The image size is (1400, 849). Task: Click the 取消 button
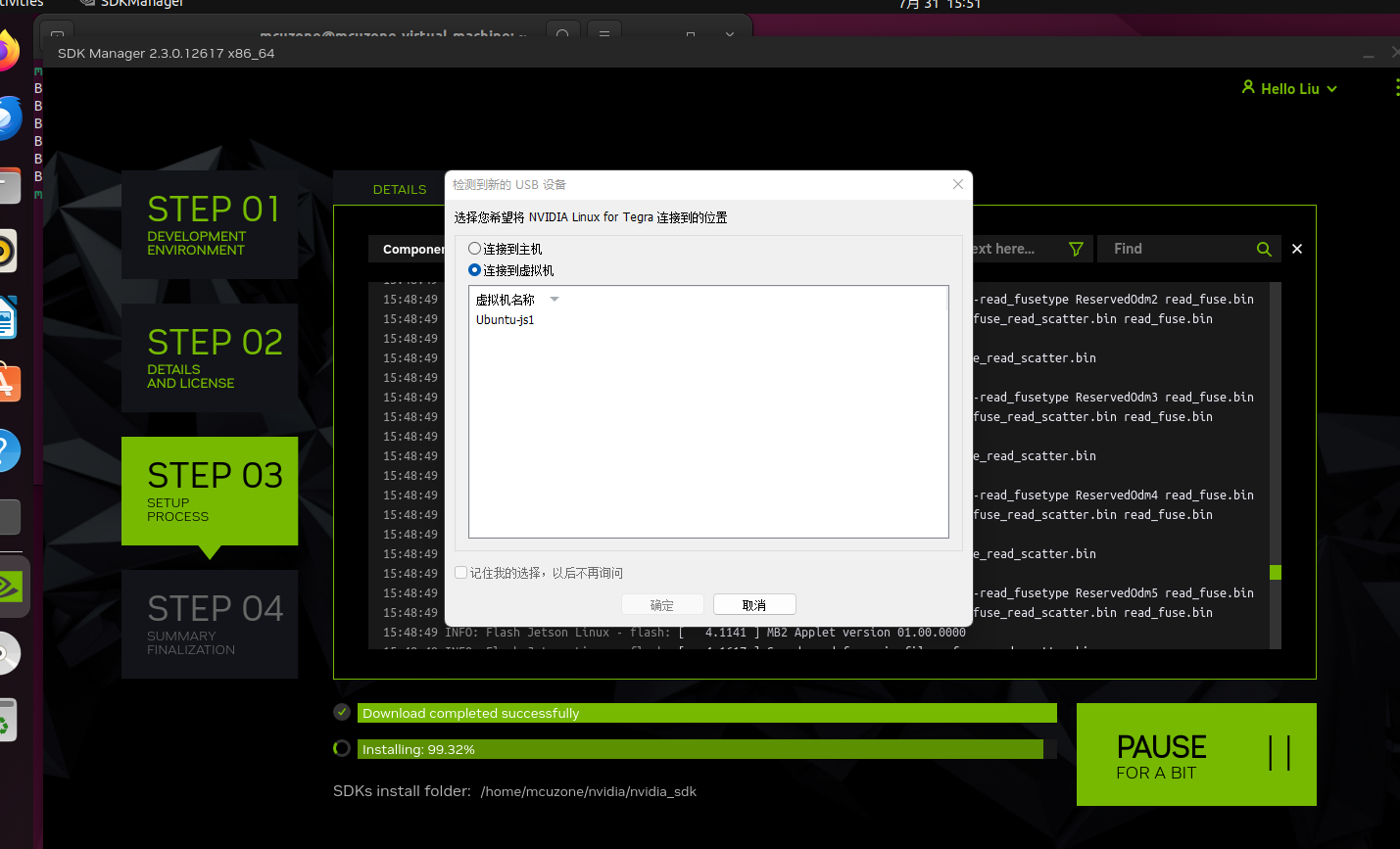tap(754, 605)
